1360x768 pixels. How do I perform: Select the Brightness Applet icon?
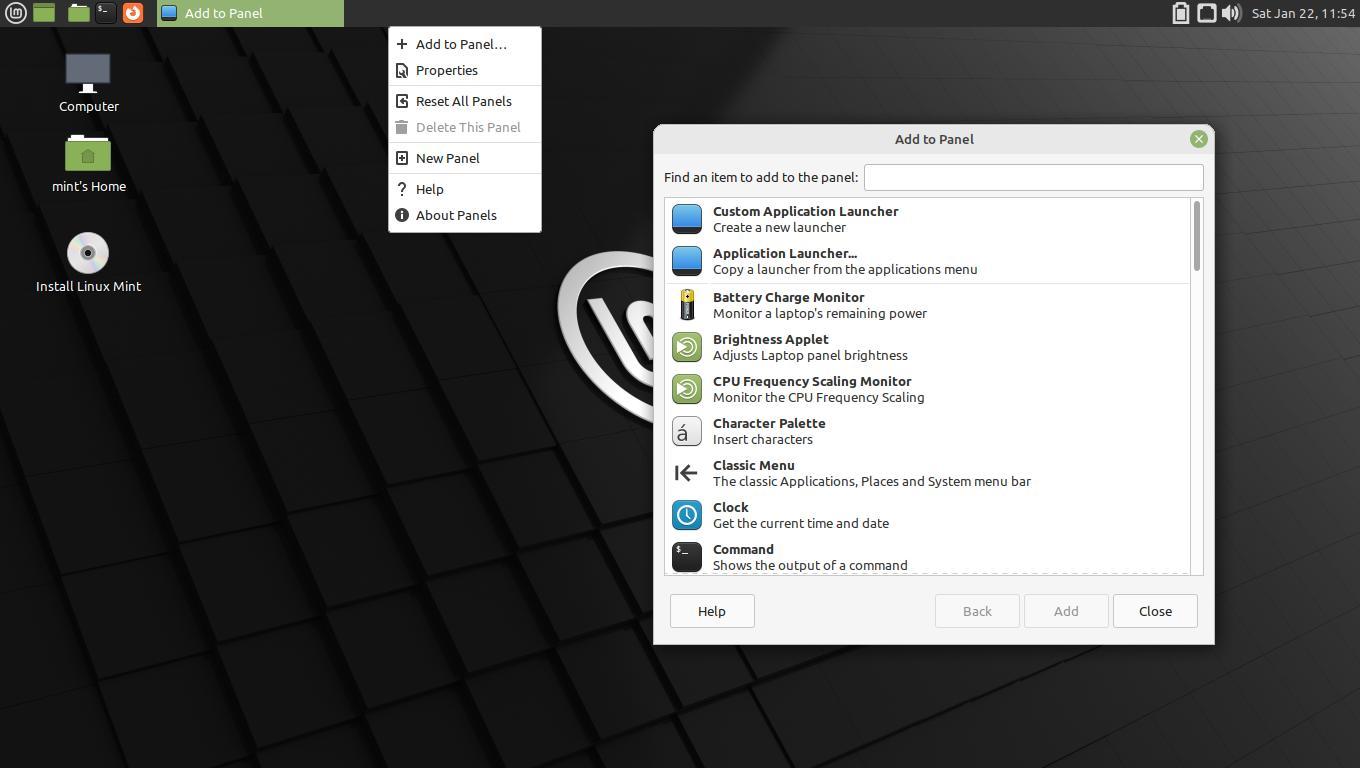tap(686, 346)
